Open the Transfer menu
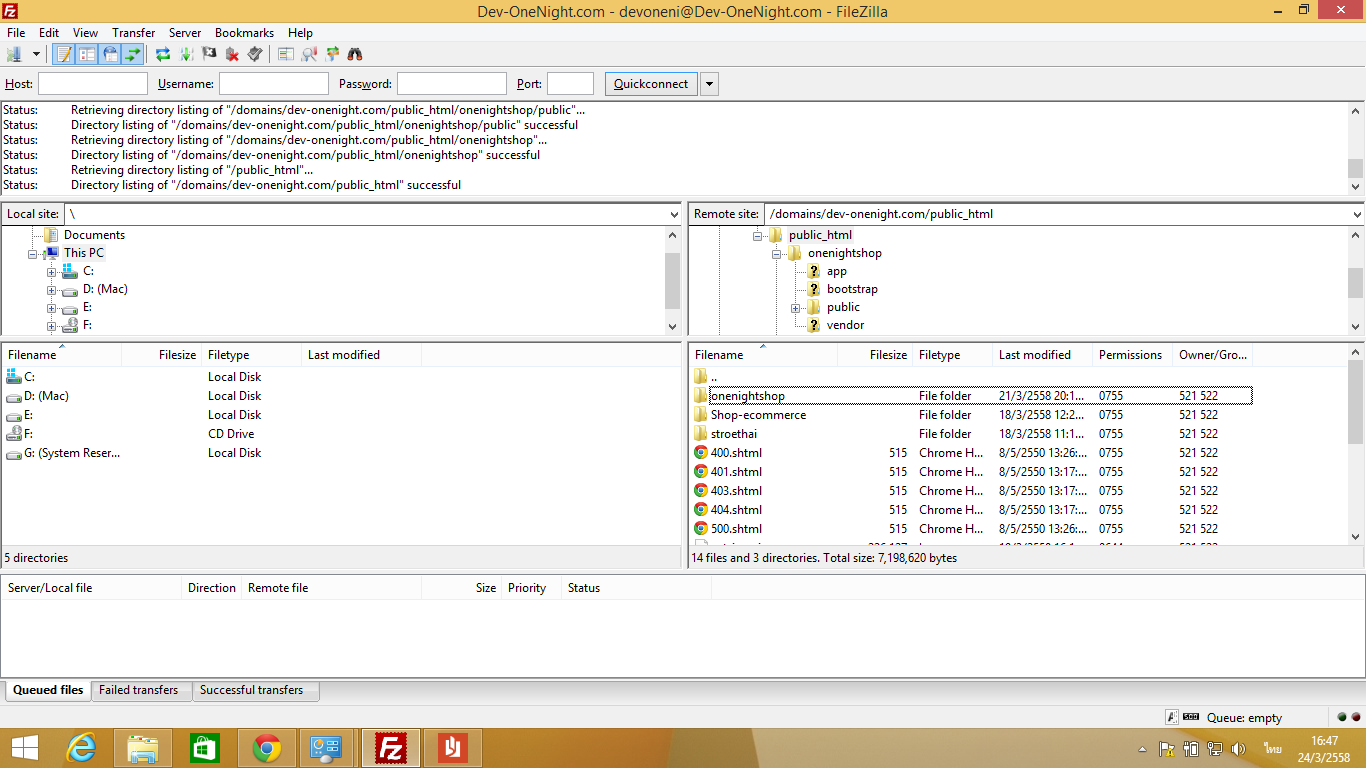Viewport: 1366px width, 768px height. (x=134, y=33)
